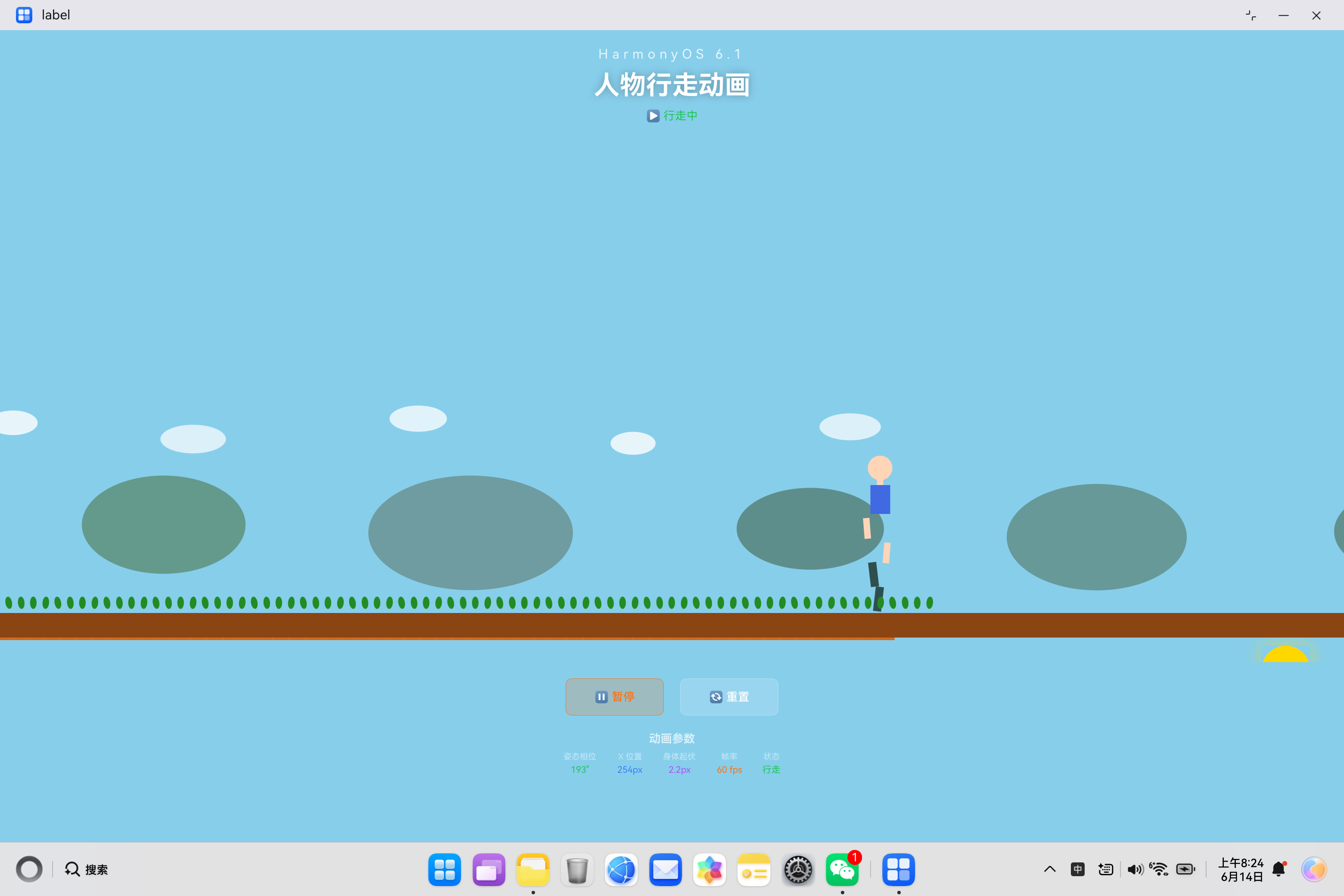The width and height of the screenshot is (1344, 896).
Task: Minimize the label window
Action: (x=1283, y=16)
